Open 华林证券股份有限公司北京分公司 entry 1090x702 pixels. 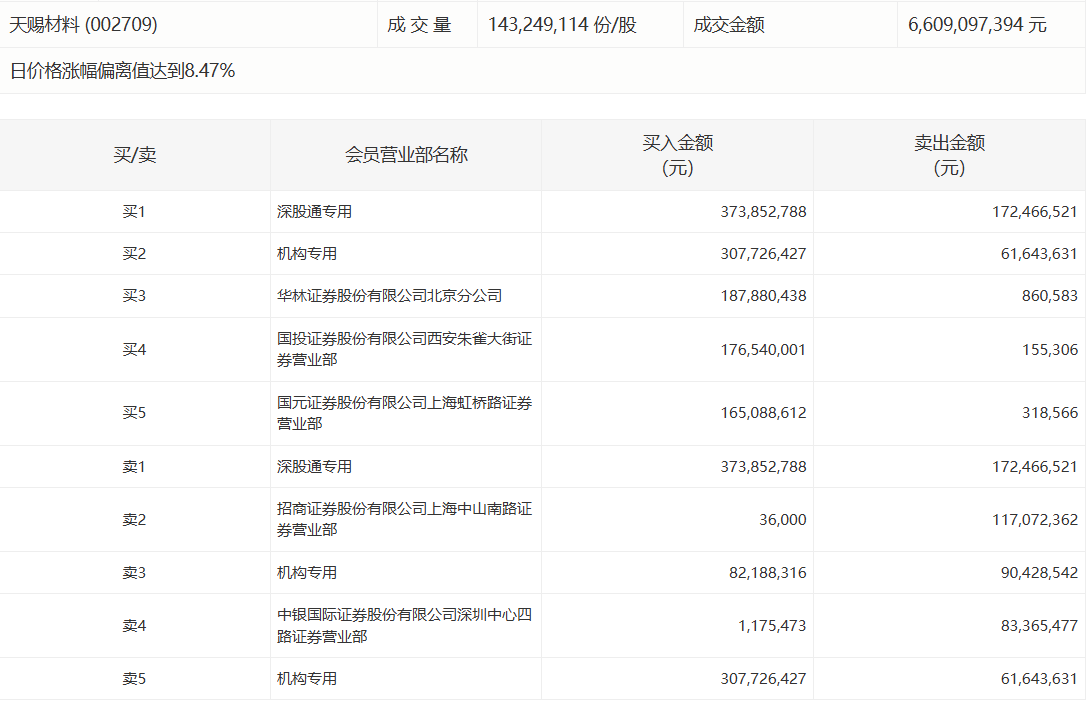[x=389, y=296]
